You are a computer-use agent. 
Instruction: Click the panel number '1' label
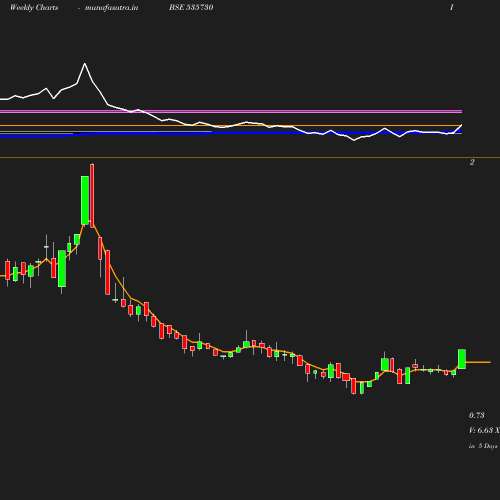point(452,7)
